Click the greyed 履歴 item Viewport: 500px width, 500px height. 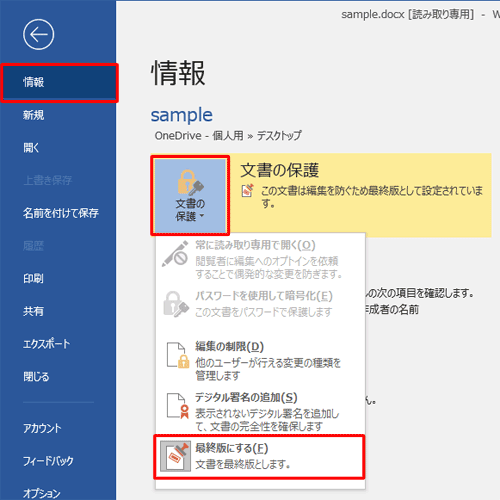[x=33, y=246]
